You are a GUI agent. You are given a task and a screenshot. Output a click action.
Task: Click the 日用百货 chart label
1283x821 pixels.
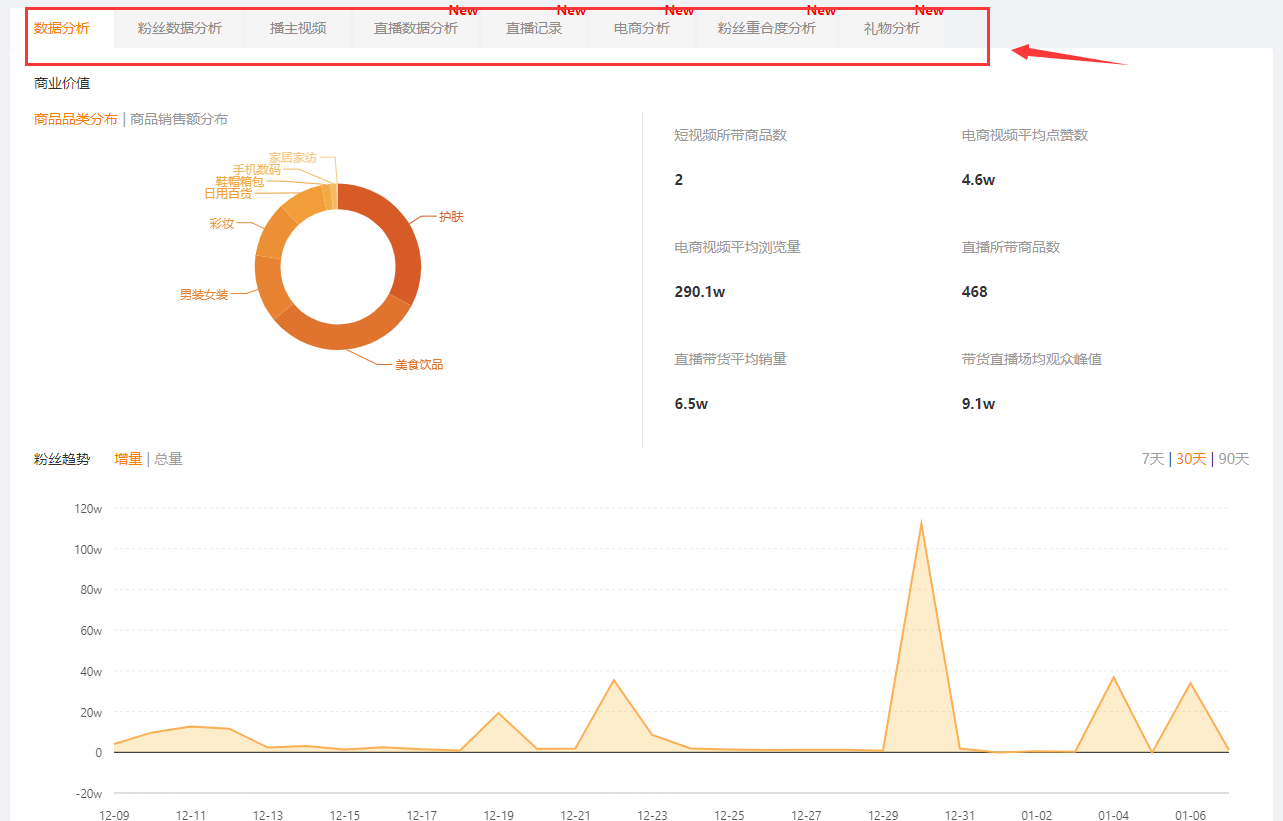click(228, 194)
